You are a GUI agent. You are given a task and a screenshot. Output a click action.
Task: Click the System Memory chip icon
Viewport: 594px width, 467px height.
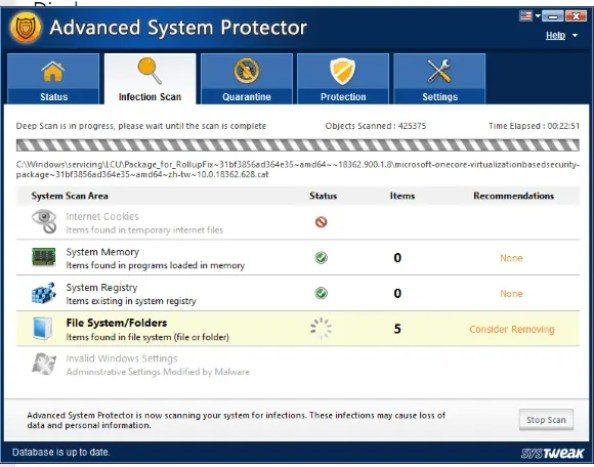pos(44,257)
